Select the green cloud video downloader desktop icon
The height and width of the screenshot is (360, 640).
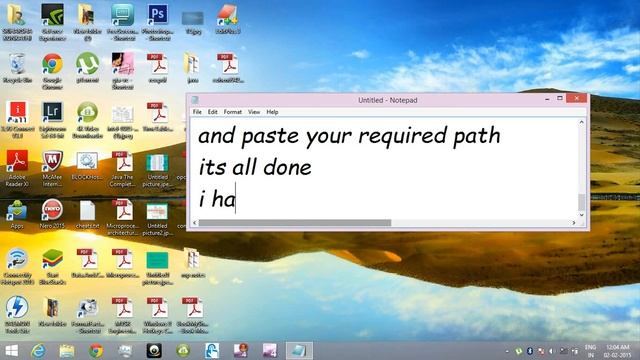coord(87,120)
